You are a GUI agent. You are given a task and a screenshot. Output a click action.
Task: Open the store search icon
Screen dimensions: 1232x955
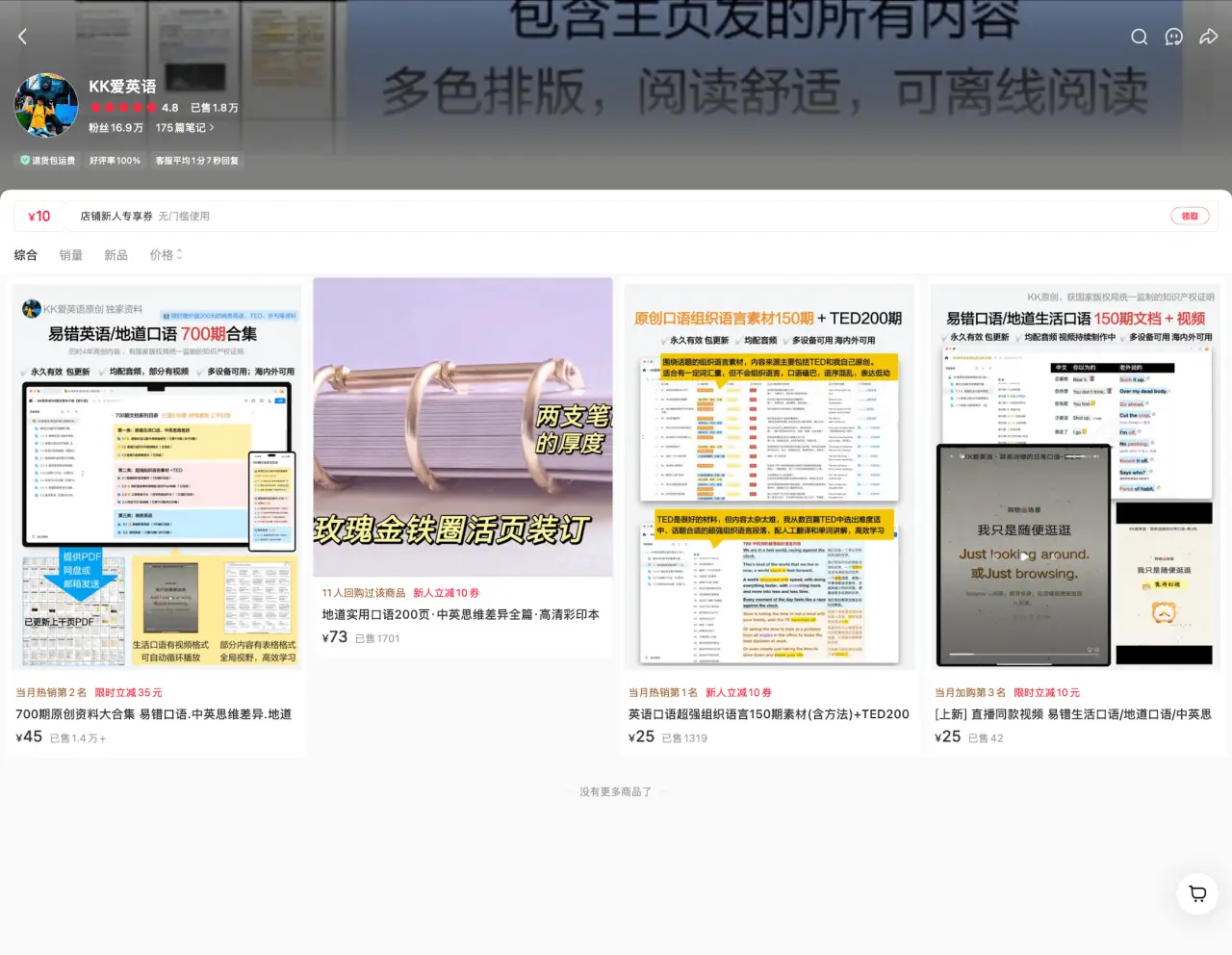(1139, 37)
